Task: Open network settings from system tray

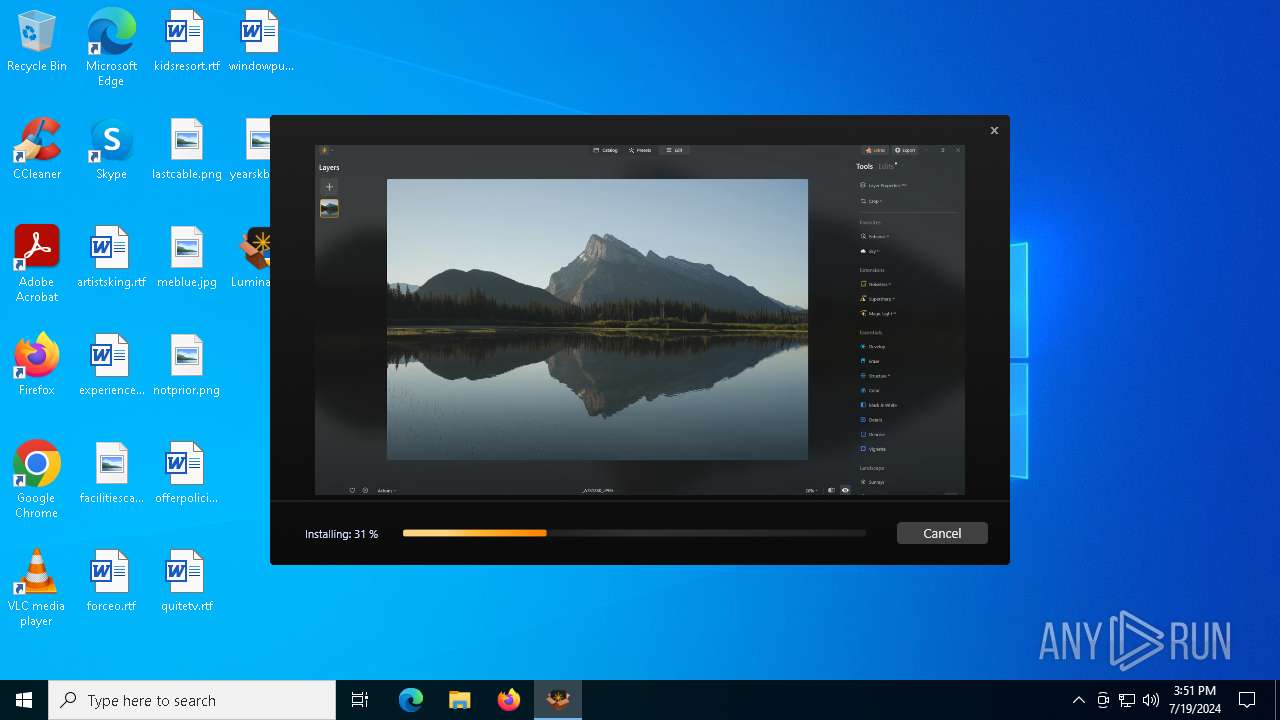Action: coord(1127,700)
